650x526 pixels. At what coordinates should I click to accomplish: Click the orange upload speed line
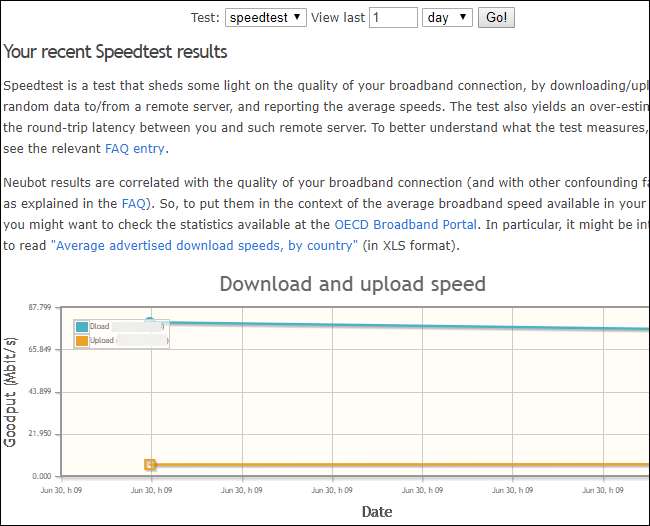point(400,464)
